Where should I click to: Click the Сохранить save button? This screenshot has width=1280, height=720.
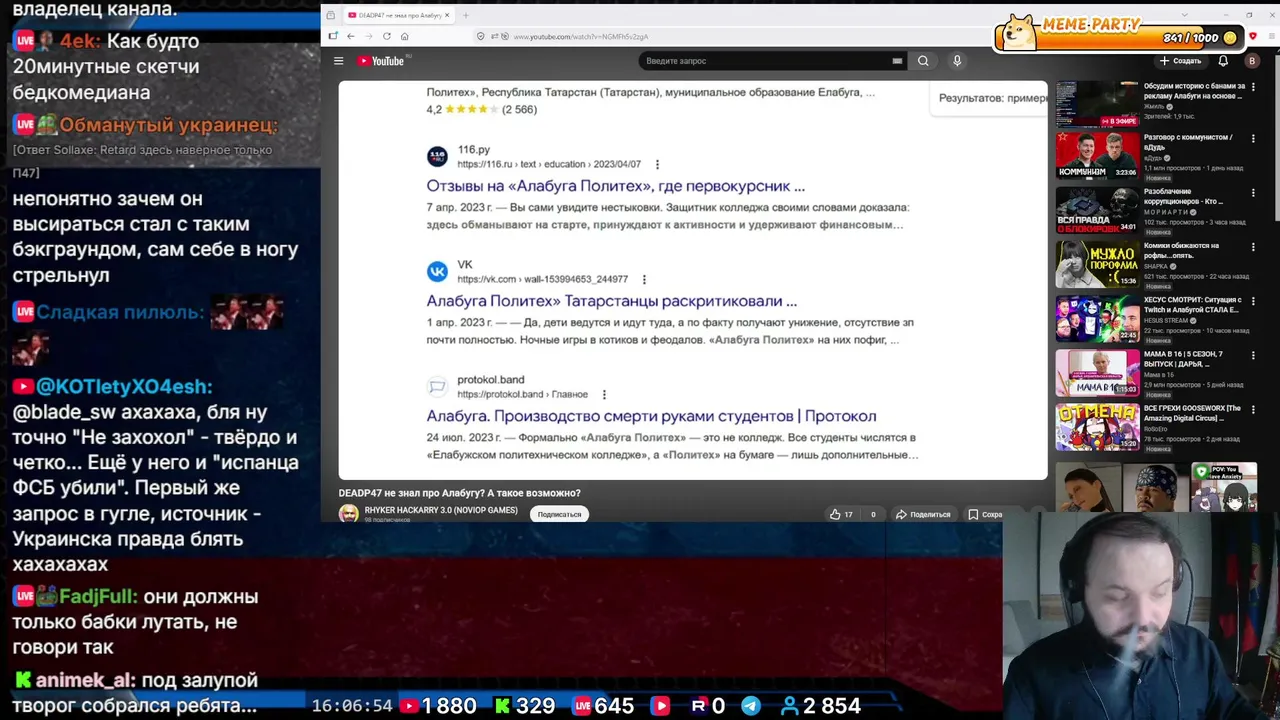click(986, 514)
